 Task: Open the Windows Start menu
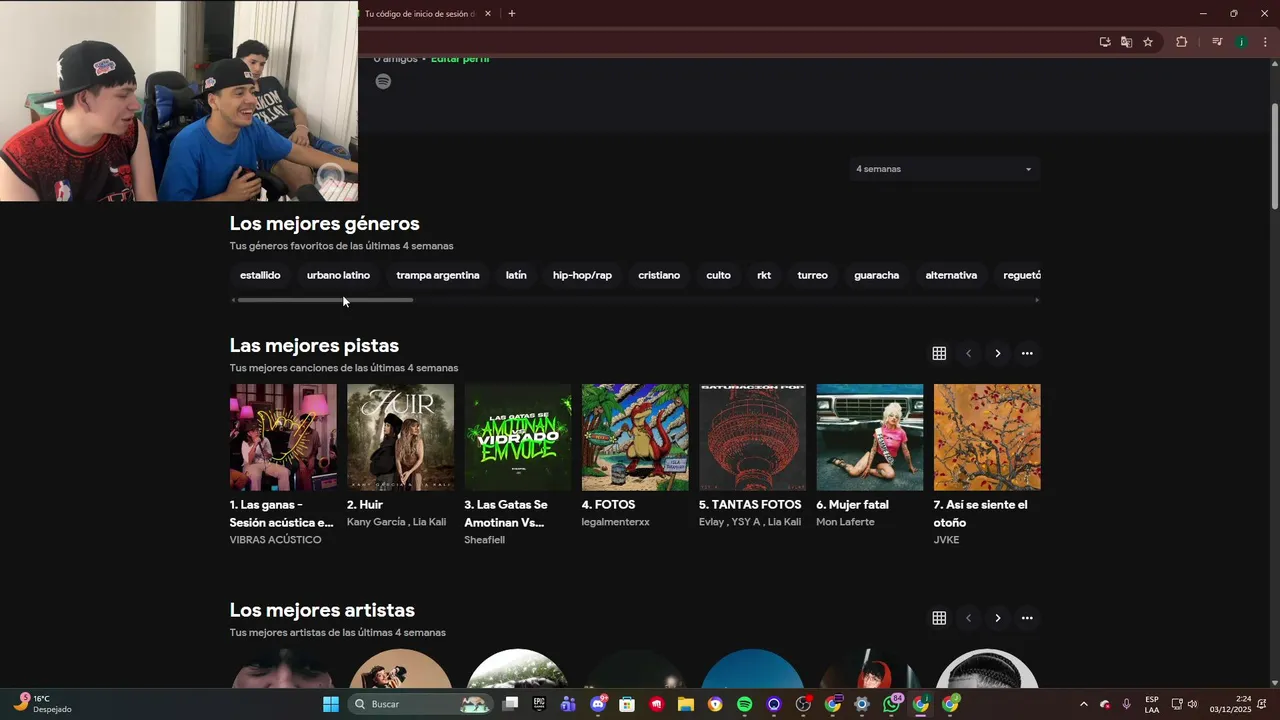point(330,704)
